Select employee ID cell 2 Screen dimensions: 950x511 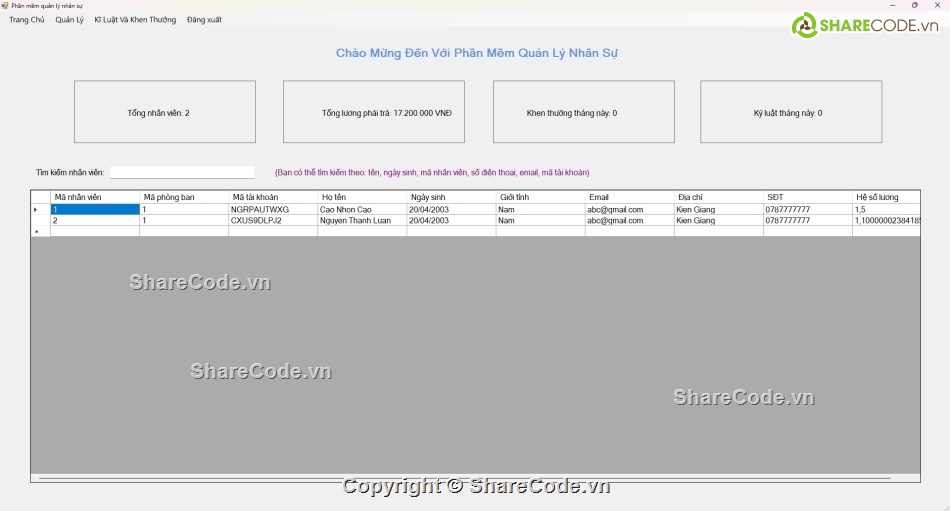[95, 221]
